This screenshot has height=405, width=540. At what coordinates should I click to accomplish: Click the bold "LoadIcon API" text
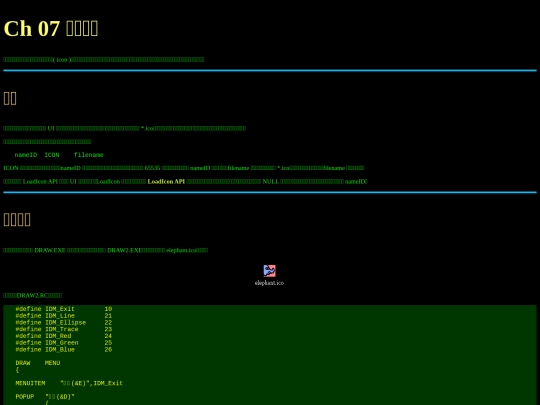pos(166,181)
